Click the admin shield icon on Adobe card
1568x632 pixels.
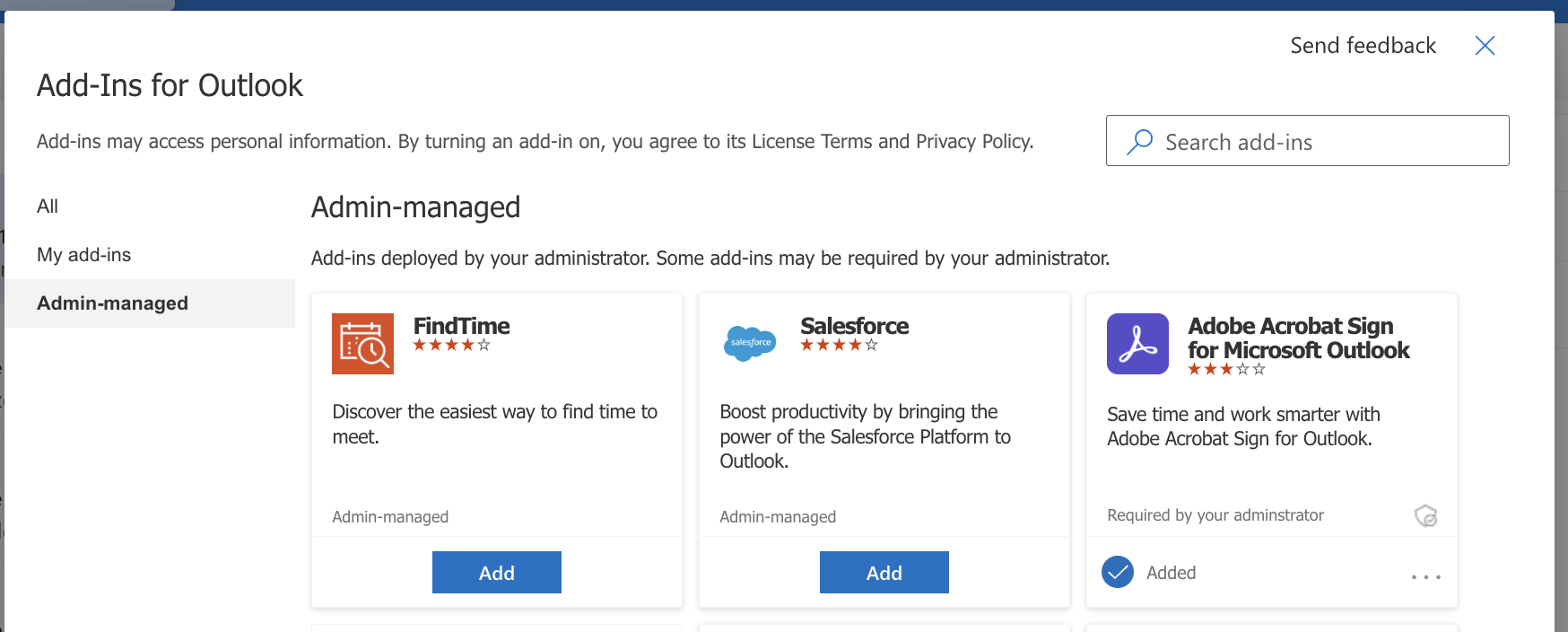[x=1425, y=515]
